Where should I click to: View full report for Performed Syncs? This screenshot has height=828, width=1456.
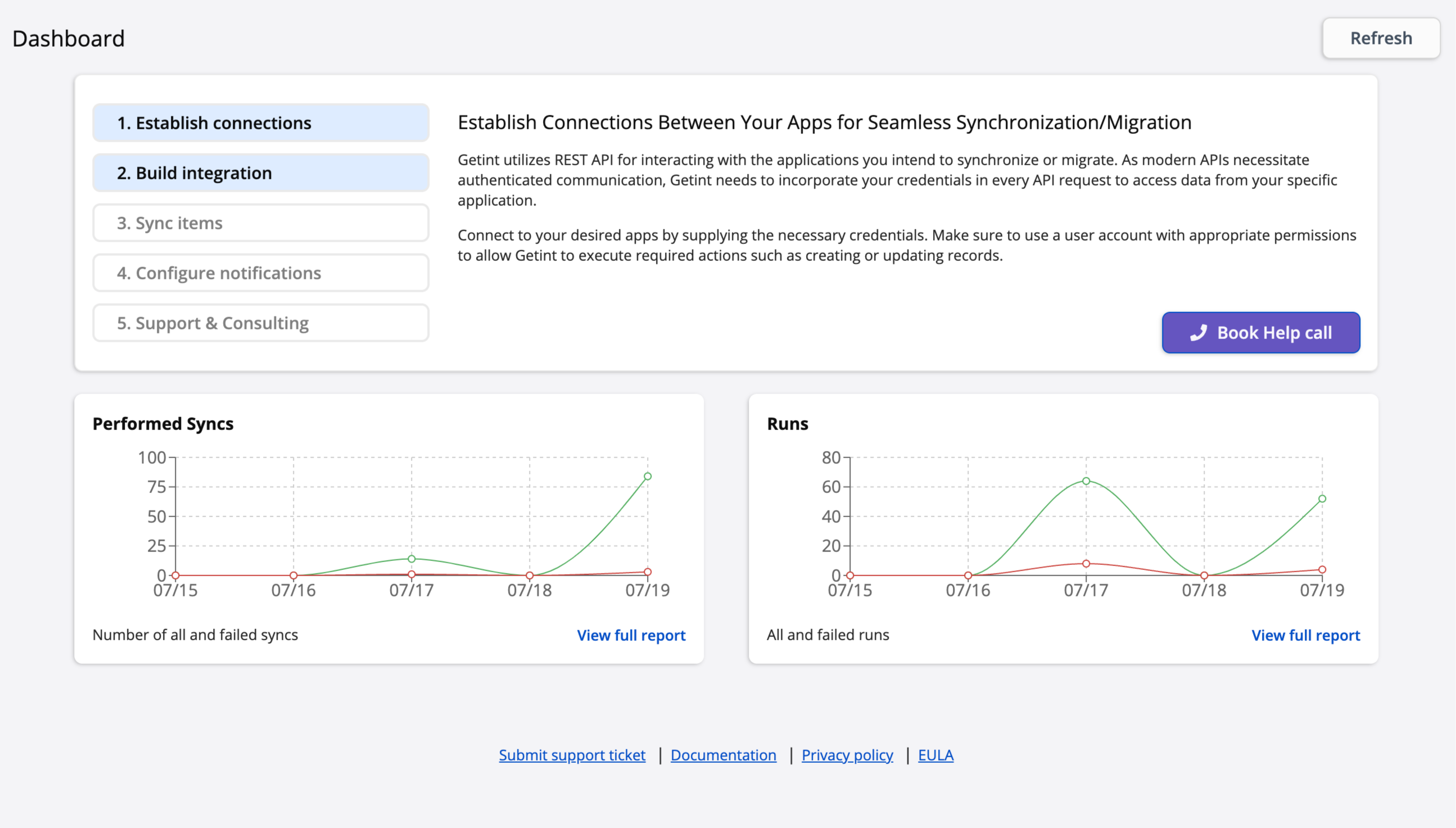[631, 635]
